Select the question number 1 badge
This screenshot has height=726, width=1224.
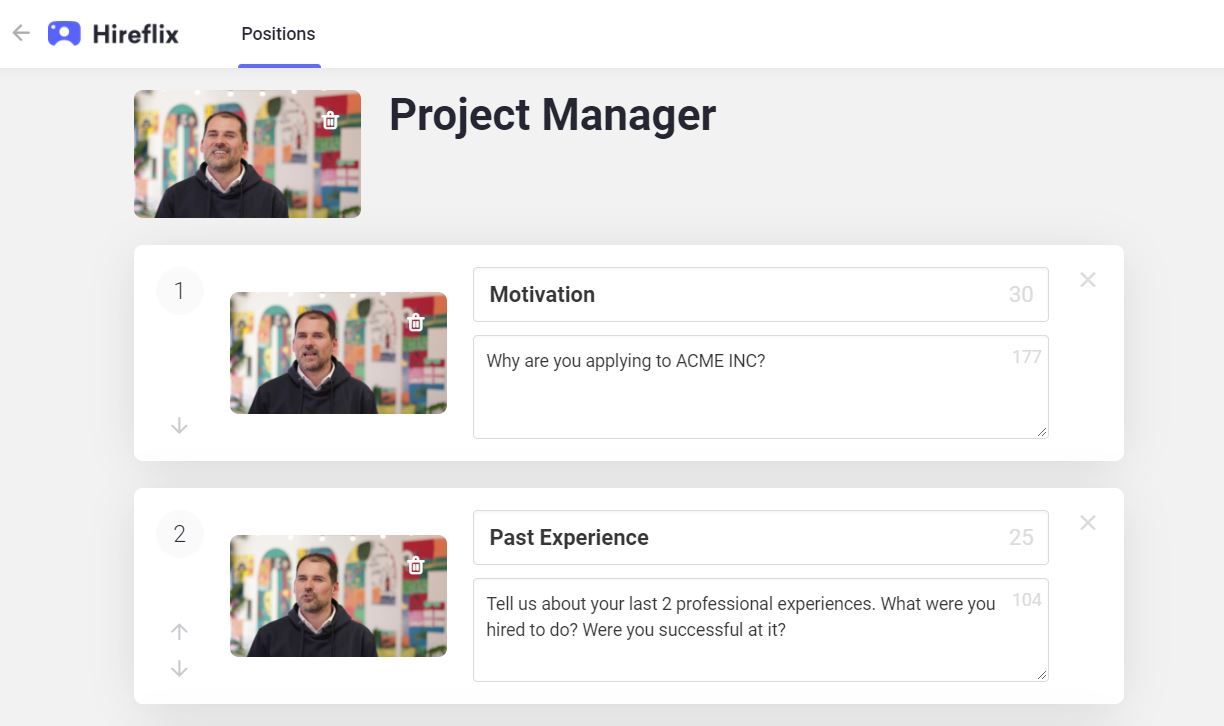pos(180,291)
